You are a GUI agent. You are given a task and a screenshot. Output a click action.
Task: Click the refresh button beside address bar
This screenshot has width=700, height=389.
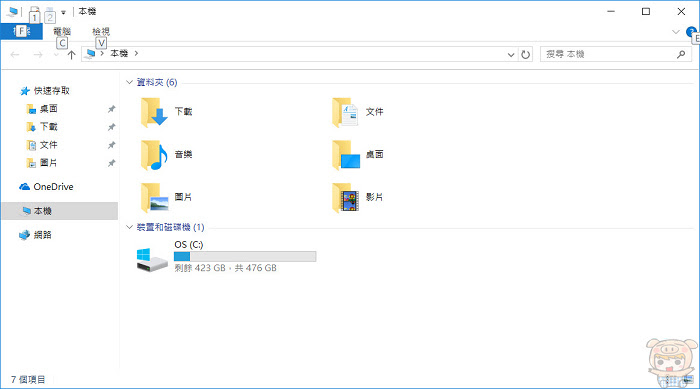tap(525, 54)
